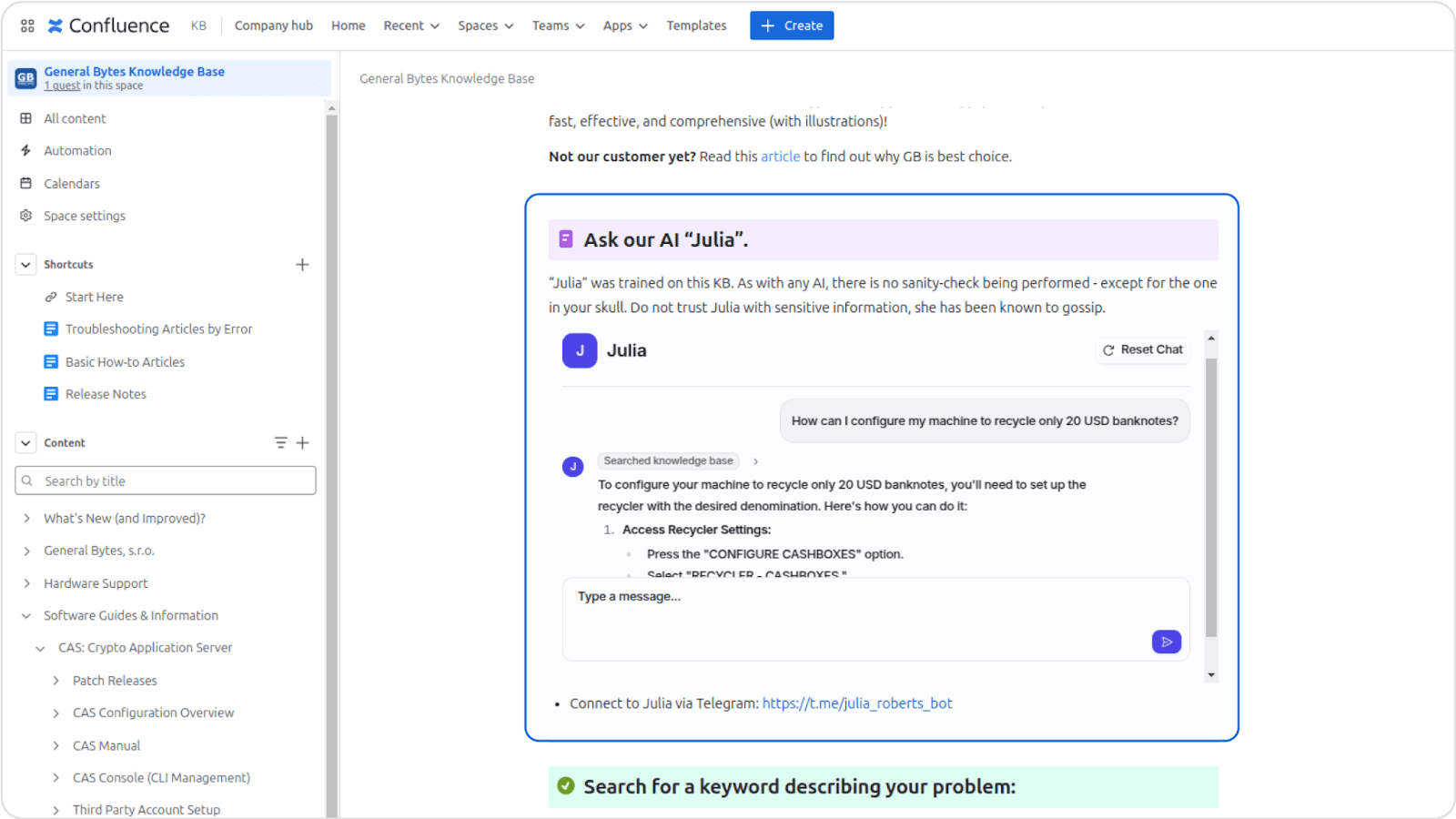Send the message with the arrow button
Viewport: 1456px width, 819px height.
click(x=1166, y=642)
